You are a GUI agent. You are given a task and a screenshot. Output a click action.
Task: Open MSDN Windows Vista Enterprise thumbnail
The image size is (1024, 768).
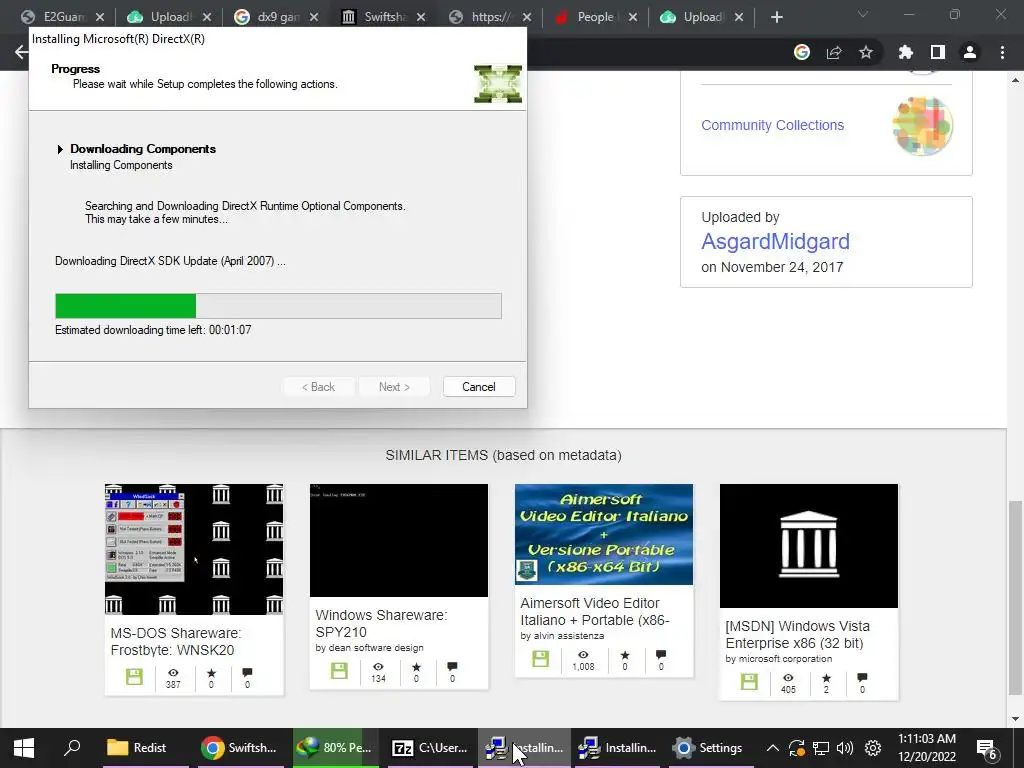tap(808, 546)
